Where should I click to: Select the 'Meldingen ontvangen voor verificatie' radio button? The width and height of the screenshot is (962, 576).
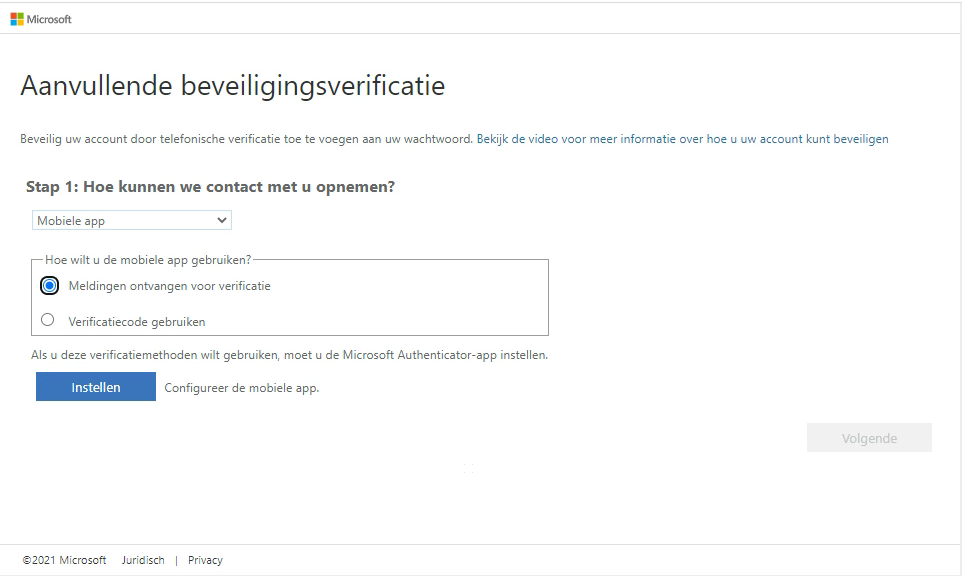49,285
